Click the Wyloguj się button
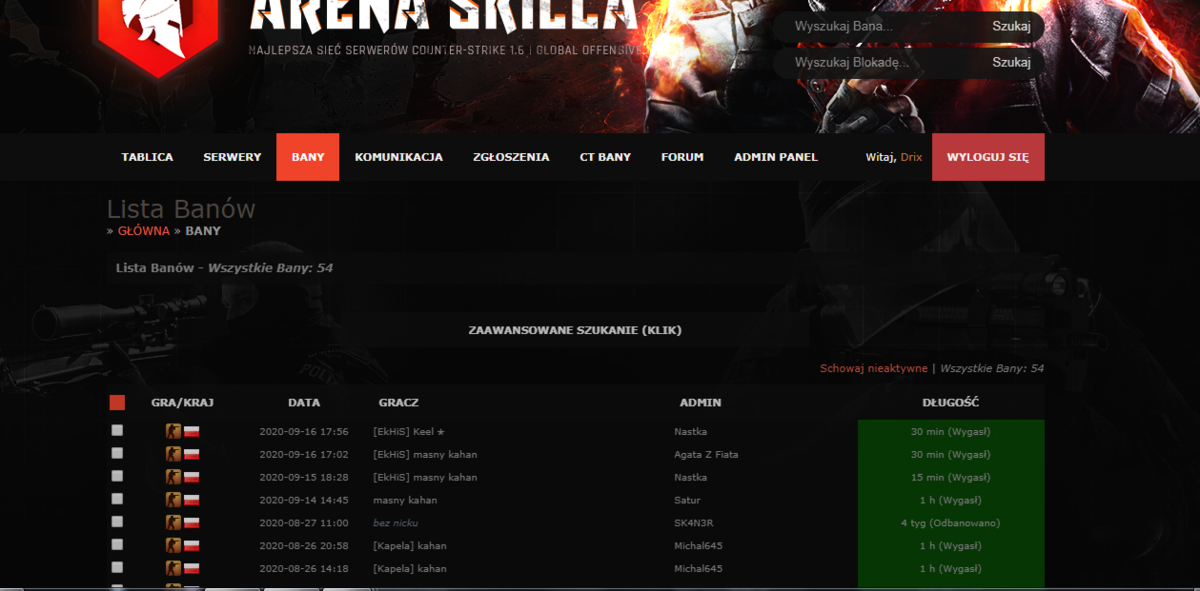This screenshot has height=591, width=1200. [x=988, y=157]
